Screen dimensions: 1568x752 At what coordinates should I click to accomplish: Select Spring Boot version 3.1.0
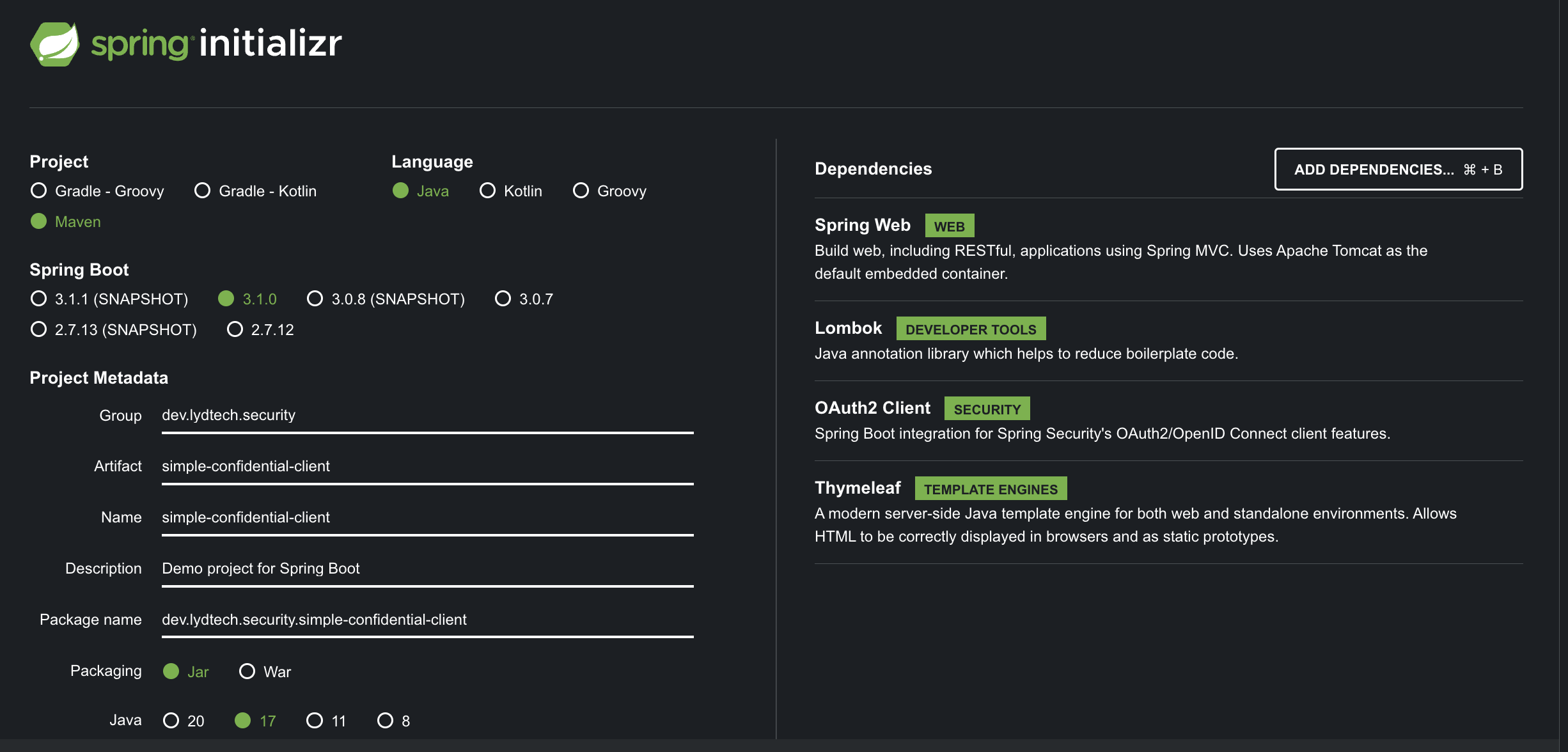[247, 299]
